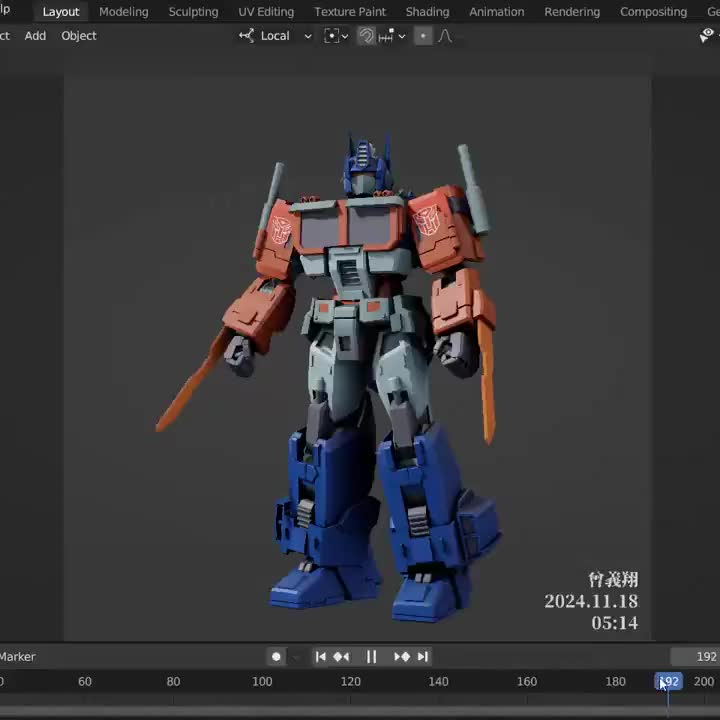Click frame 180 on the timeline ruler
The image size is (720, 720).
[615, 681]
